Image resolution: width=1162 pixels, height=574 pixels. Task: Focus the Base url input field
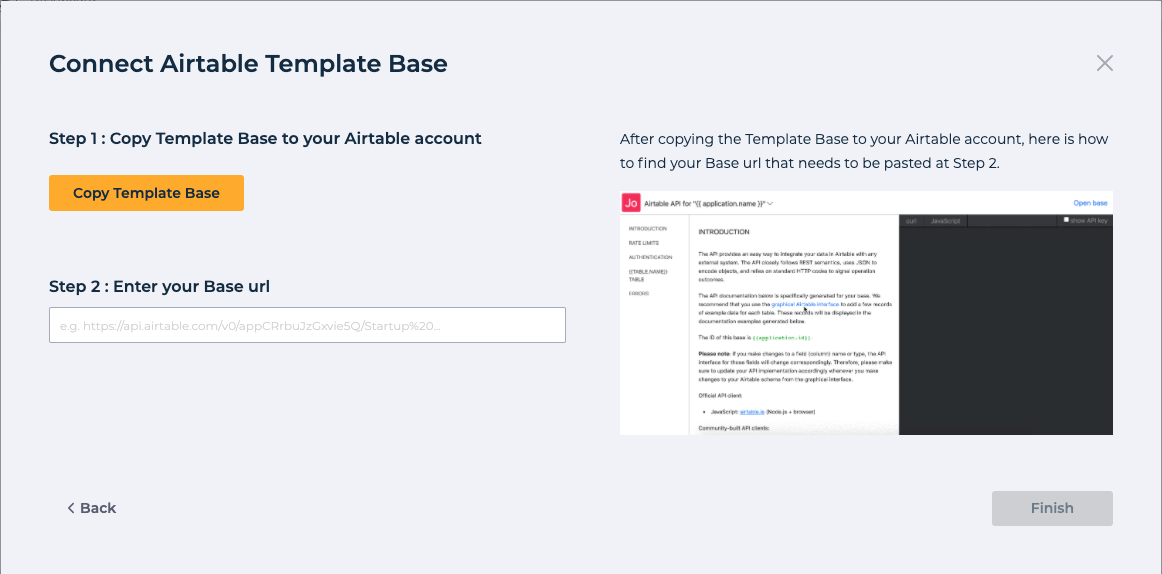tap(307, 325)
